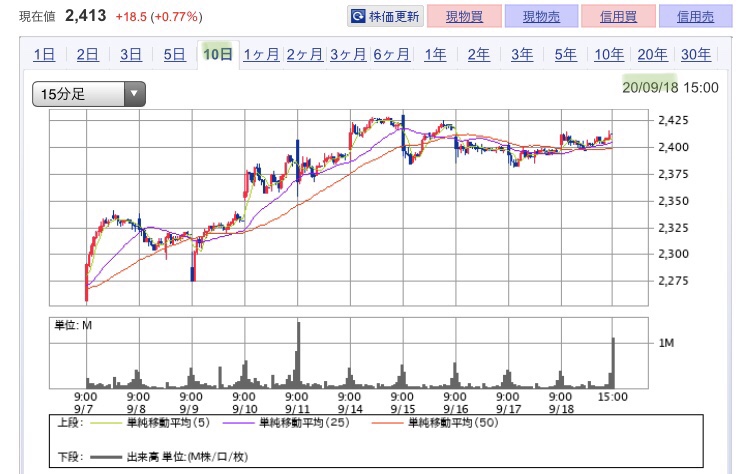This screenshot has height=474, width=740.
Task: Click the 9/11 volume spike bar
Action: click(x=298, y=355)
